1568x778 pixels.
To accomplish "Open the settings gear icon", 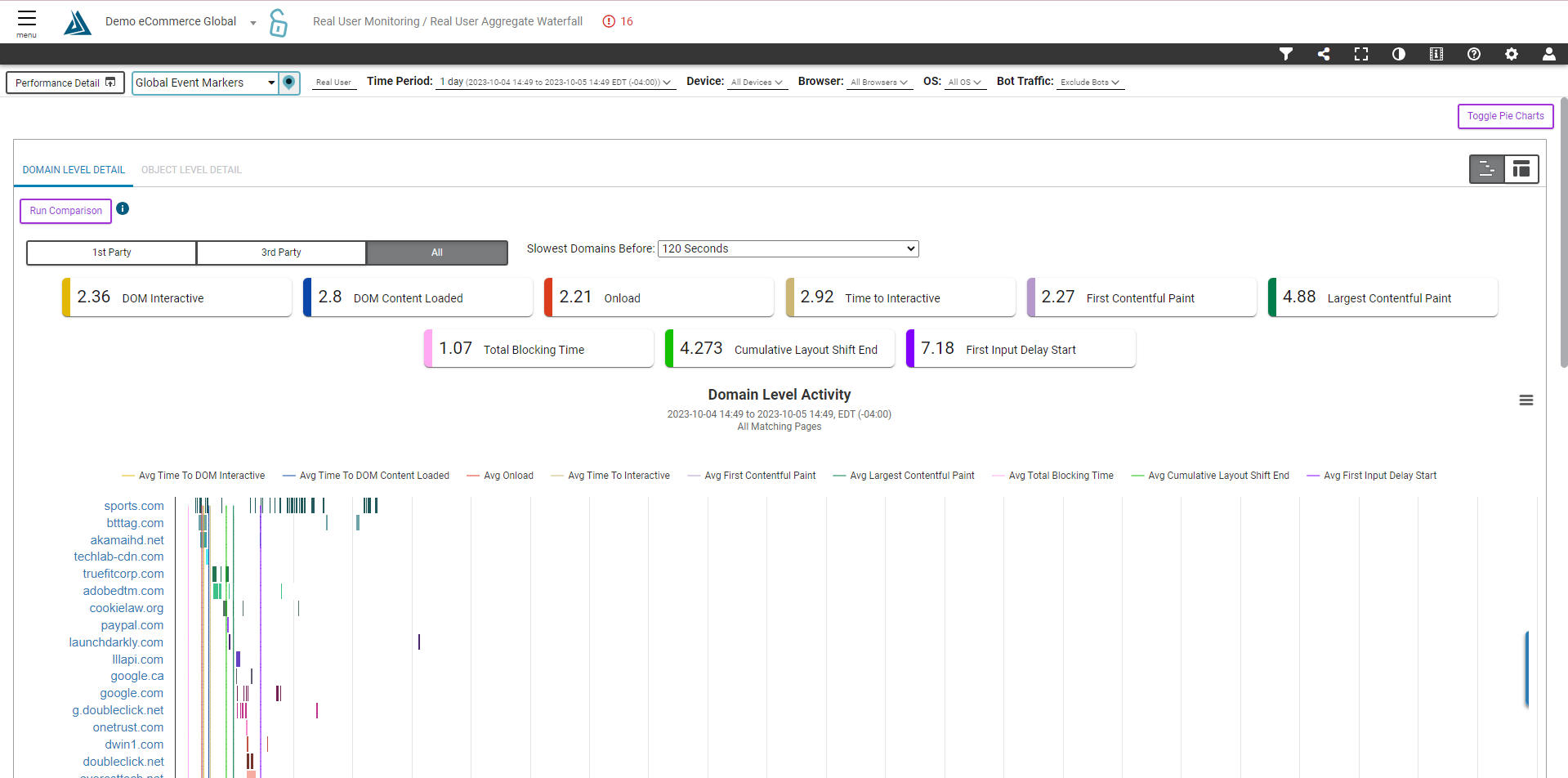I will point(1511,54).
